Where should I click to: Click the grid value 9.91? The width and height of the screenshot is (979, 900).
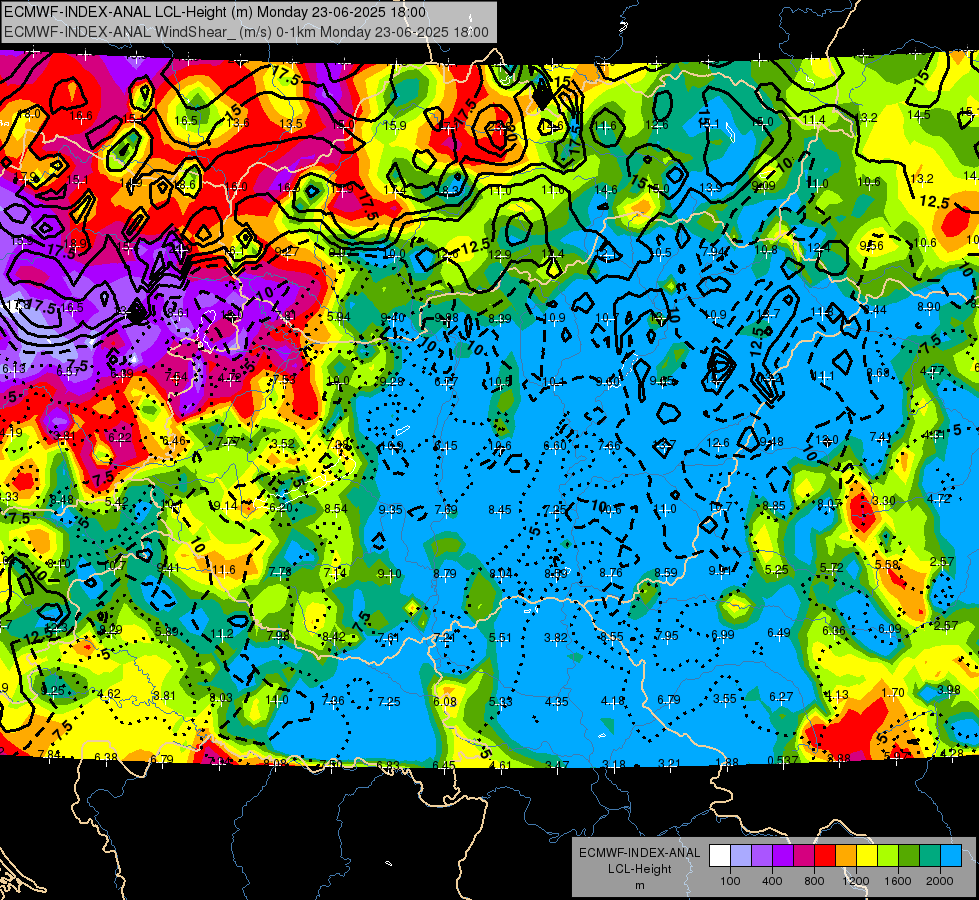click(721, 570)
